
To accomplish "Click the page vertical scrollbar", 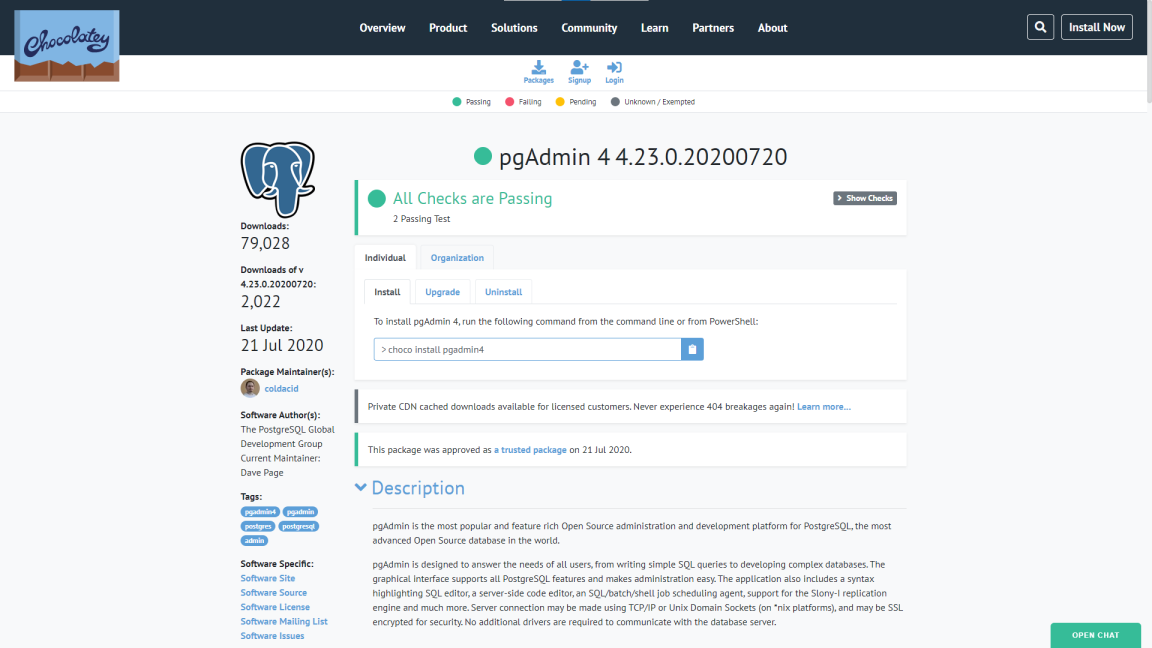I will 1148,51.
